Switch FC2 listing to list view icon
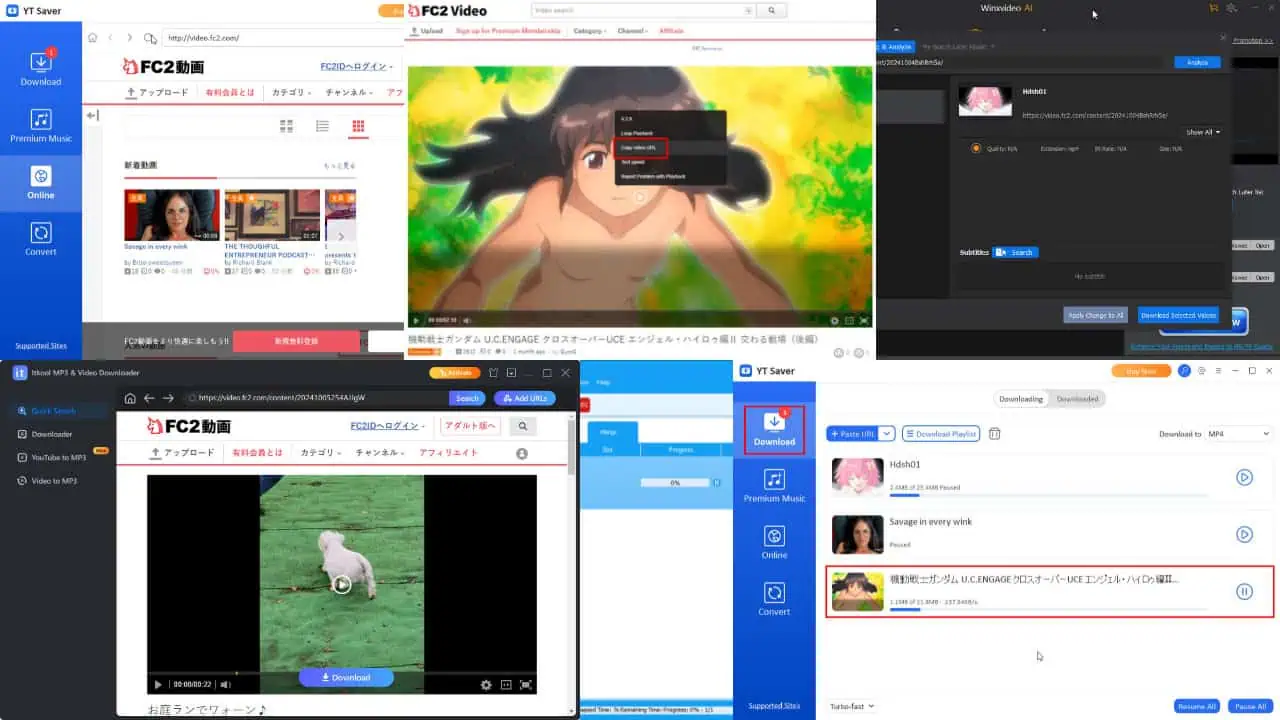 tap(322, 126)
